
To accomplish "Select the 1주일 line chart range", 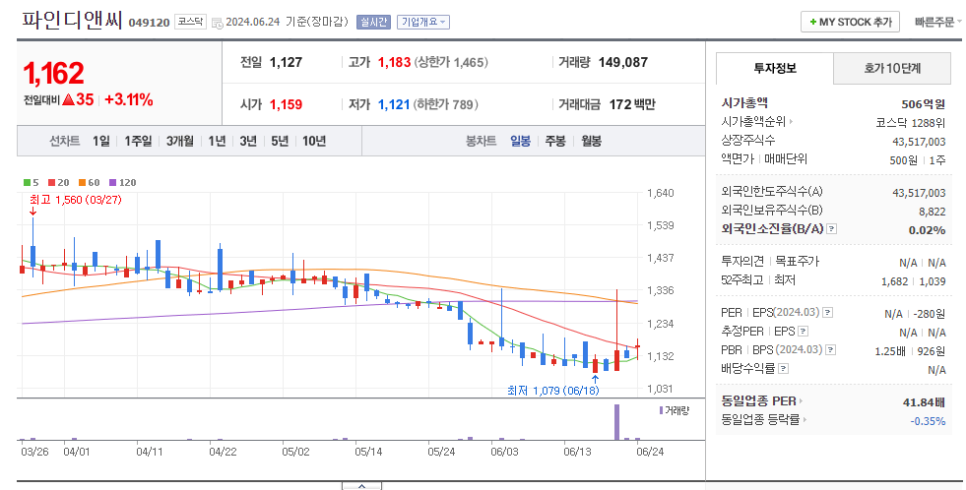I will 138,141.
